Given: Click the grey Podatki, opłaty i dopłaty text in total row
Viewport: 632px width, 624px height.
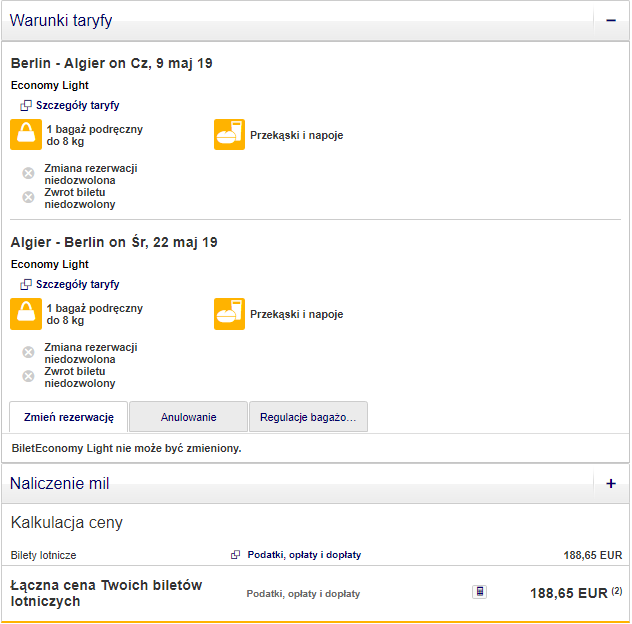Looking at the screenshot, I should 304,593.
